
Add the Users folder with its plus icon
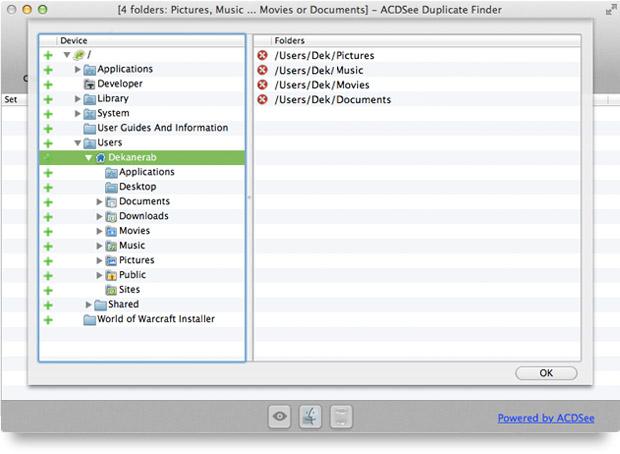48,143
